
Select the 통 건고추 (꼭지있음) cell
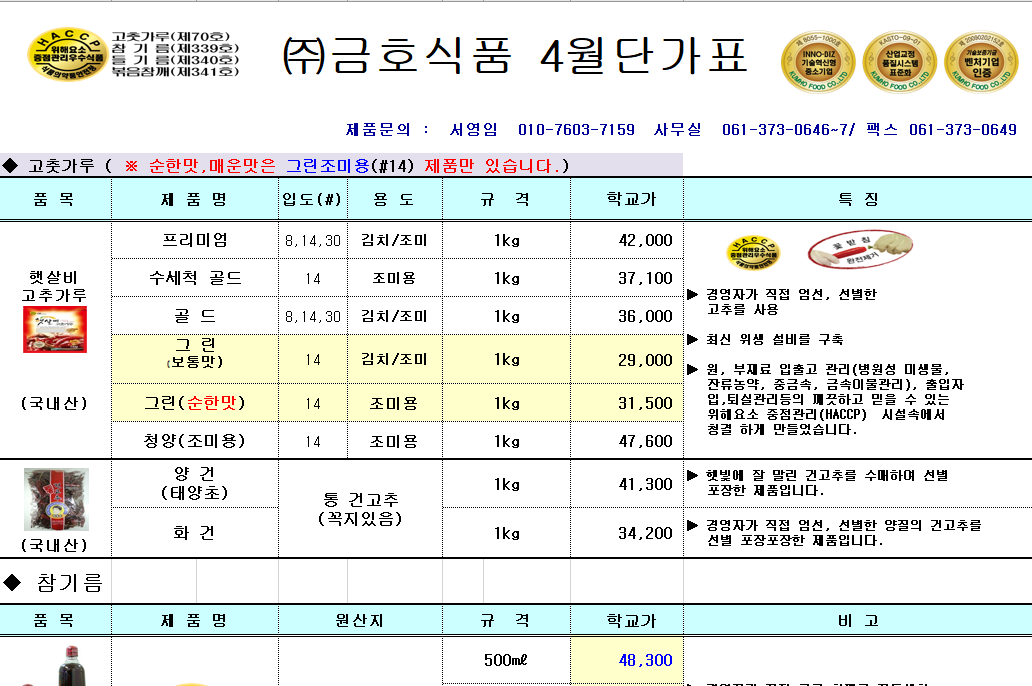coord(360,508)
